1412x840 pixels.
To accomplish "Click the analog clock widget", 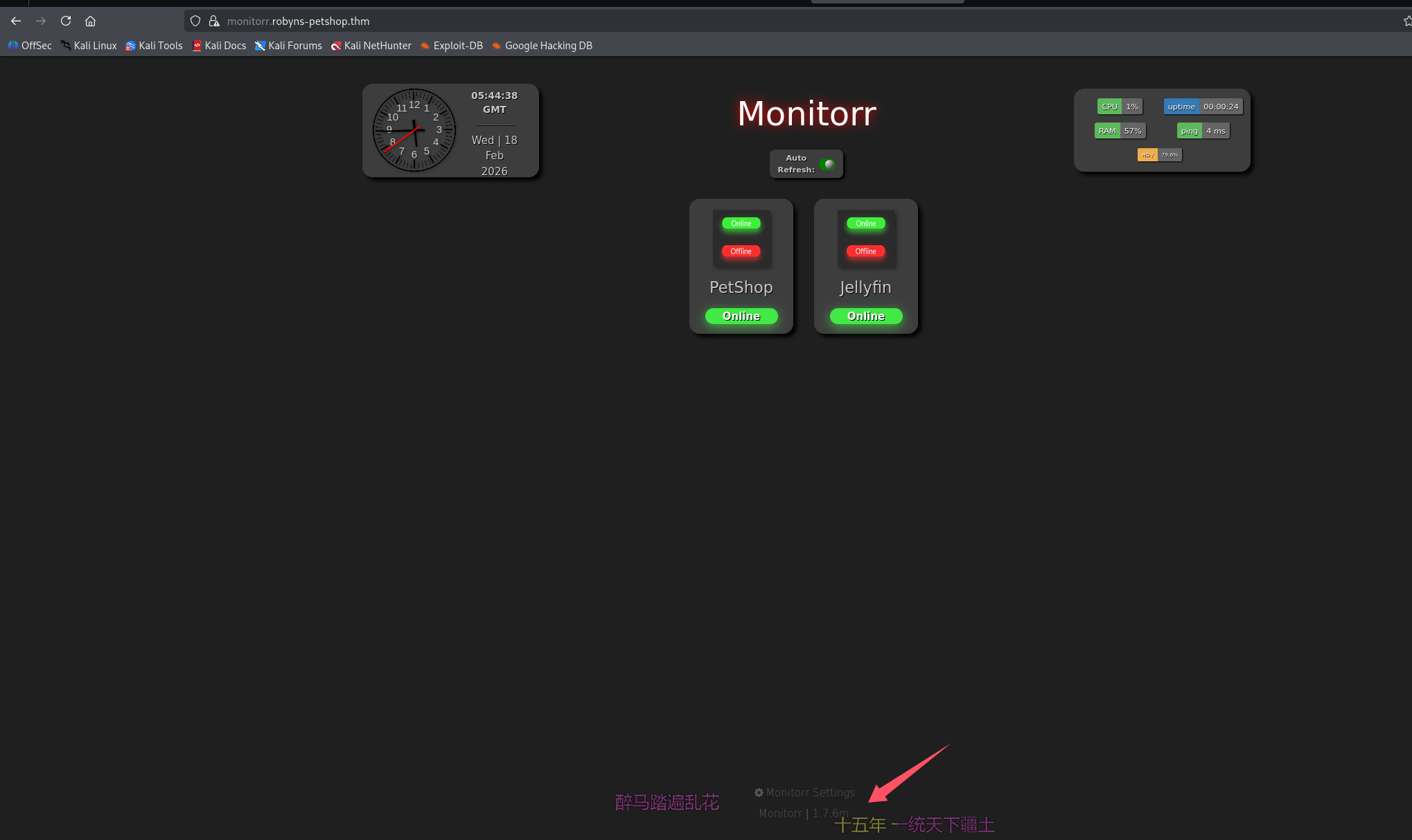I will click(x=414, y=130).
